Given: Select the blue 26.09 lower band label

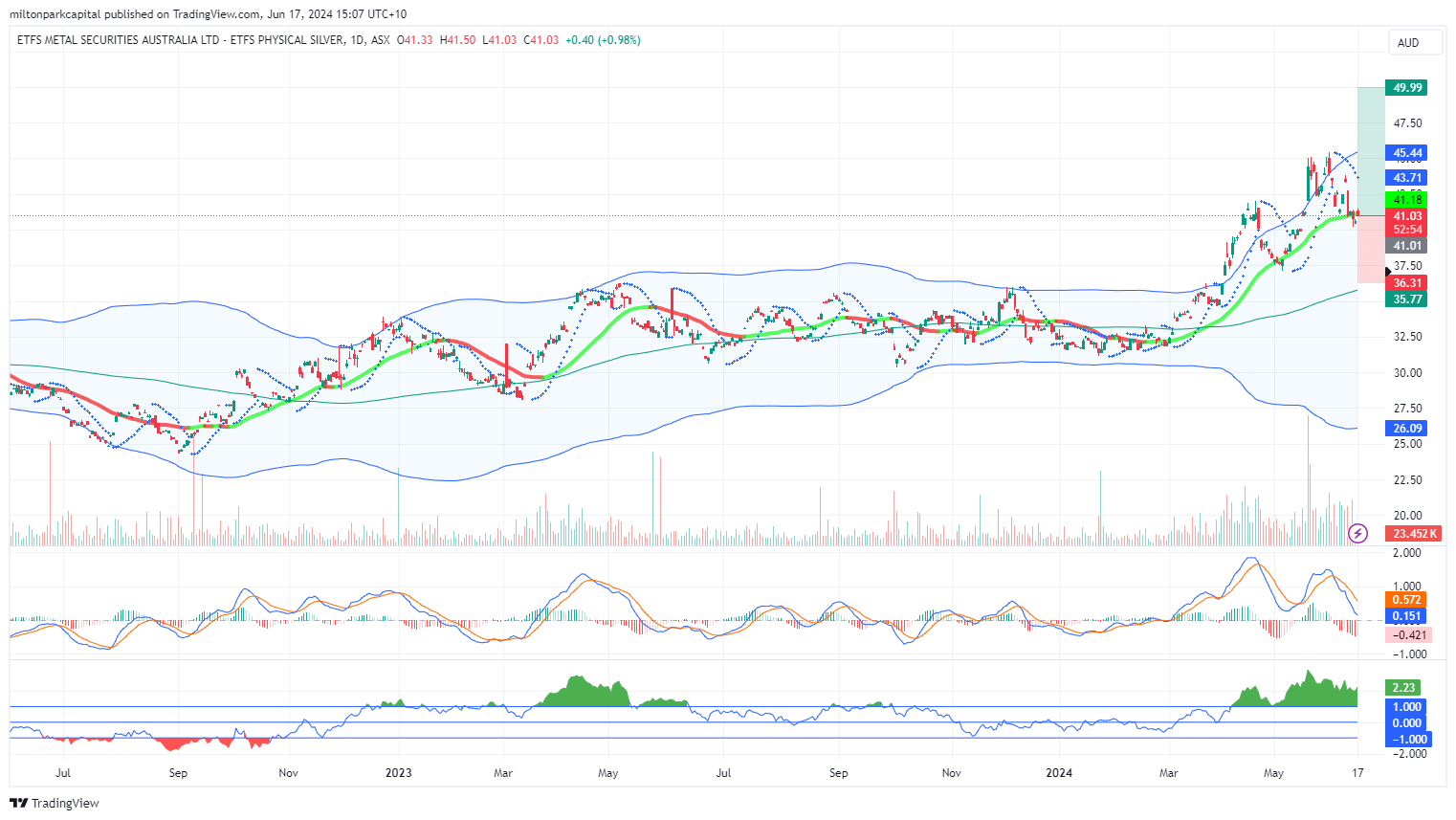Looking at the screenshot, I should (1406, 429).
